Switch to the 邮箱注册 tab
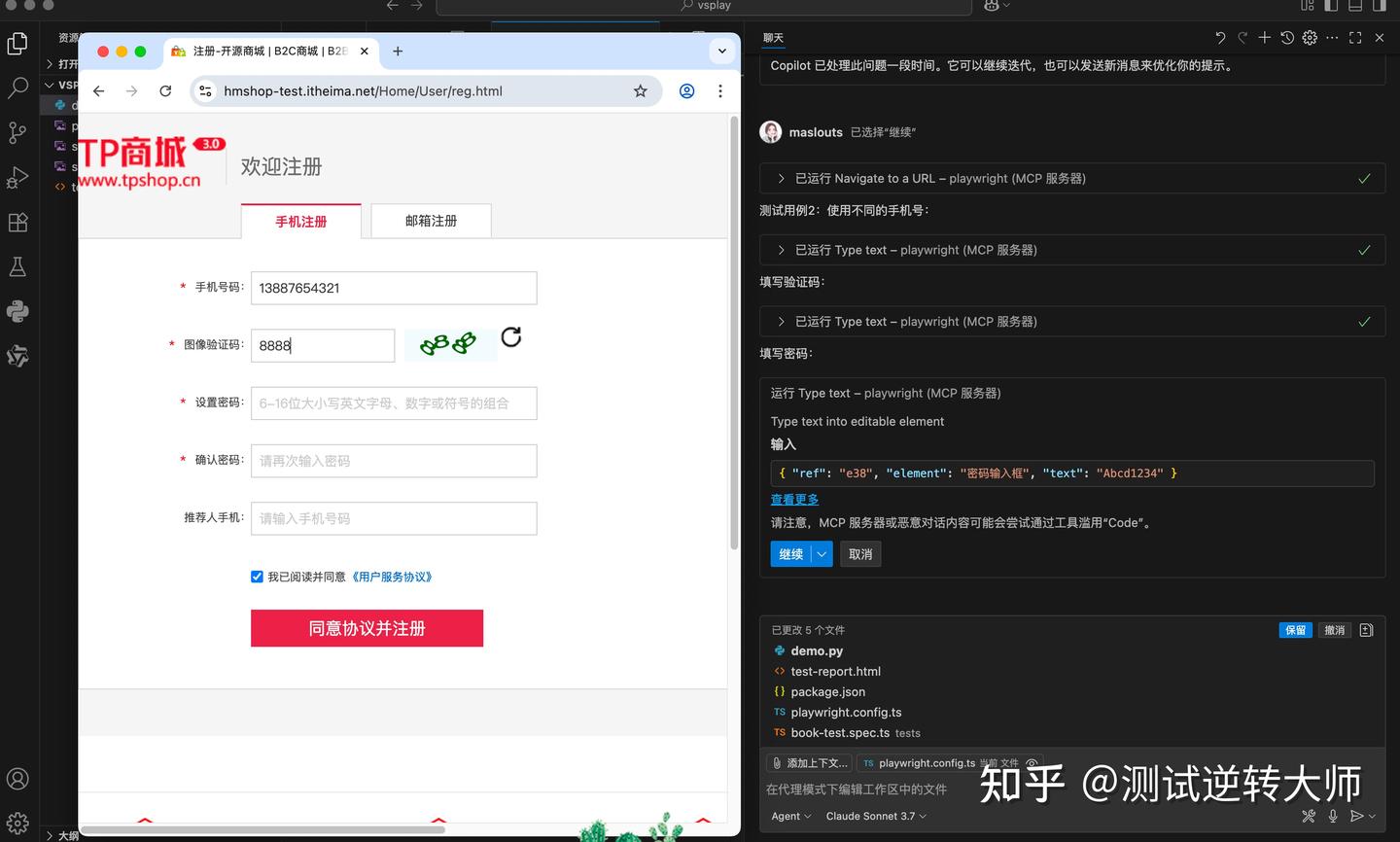 (431, 221)
